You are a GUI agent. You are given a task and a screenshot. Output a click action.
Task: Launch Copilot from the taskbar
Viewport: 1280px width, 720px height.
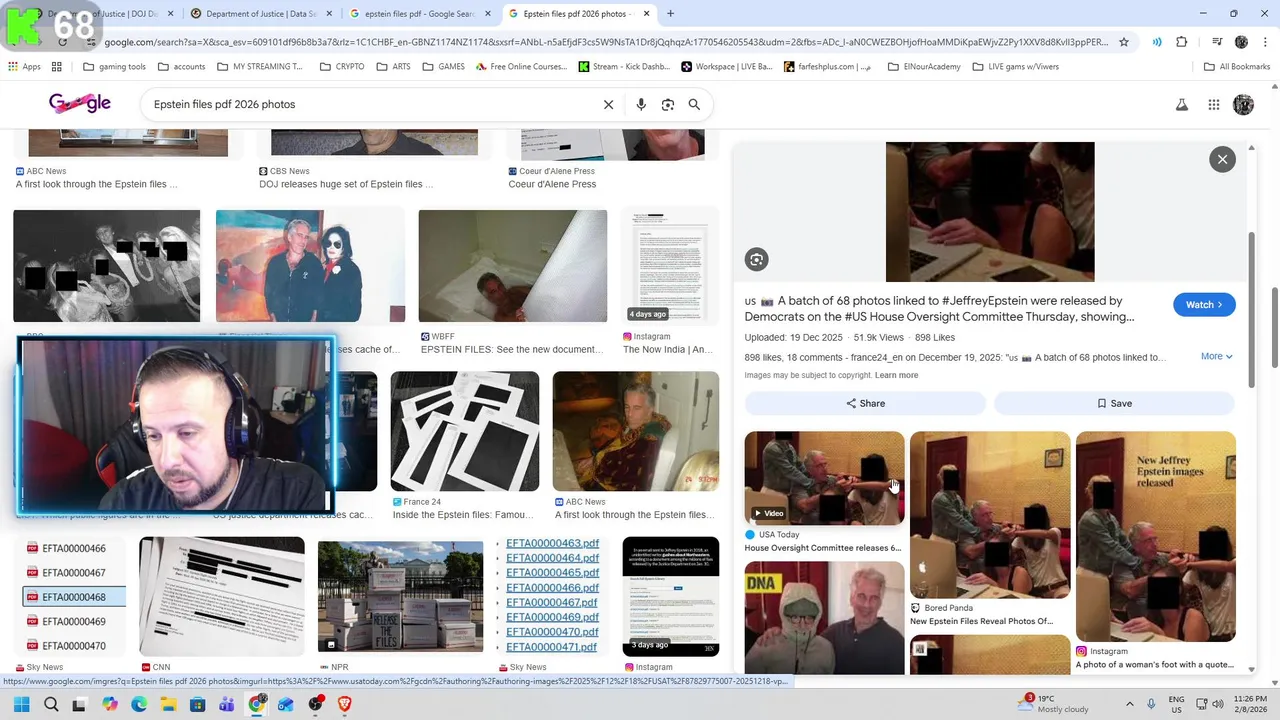[109, 704]
